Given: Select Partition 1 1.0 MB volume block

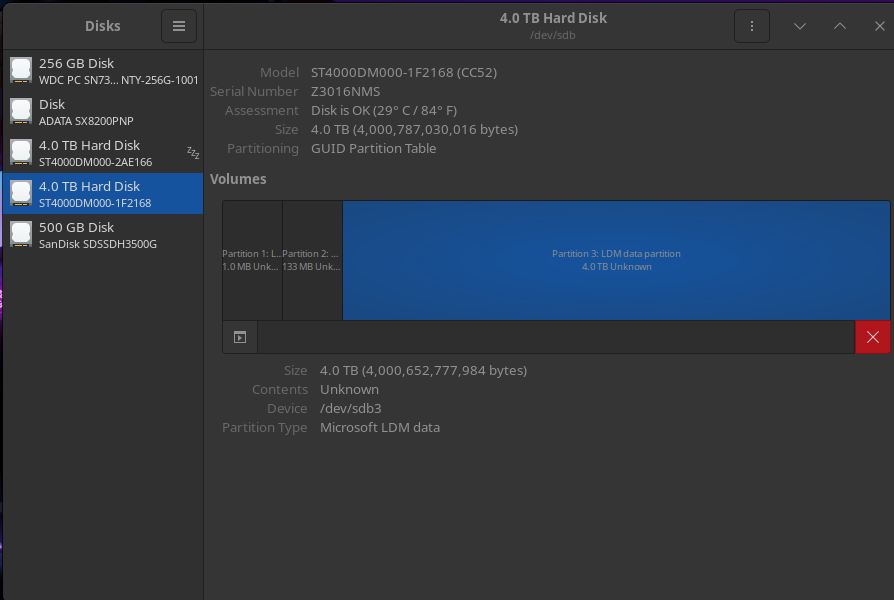Looking at the screenshot, I should point(253,260).
